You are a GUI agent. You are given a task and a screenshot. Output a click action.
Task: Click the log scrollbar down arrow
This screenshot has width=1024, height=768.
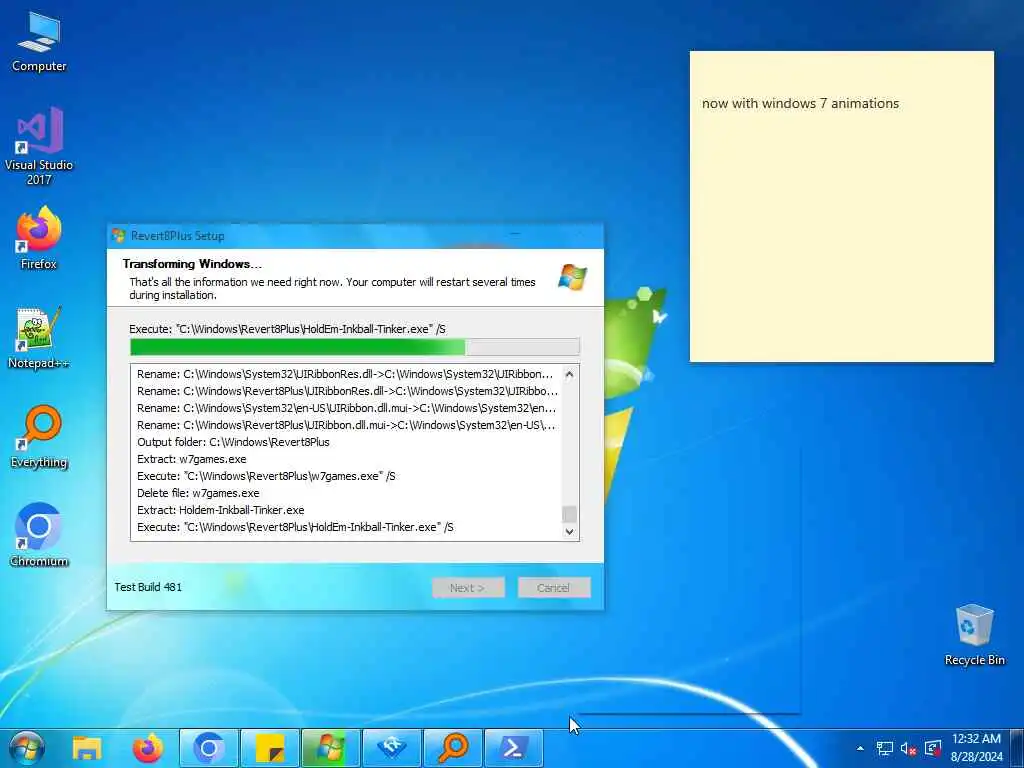(569, 531)
